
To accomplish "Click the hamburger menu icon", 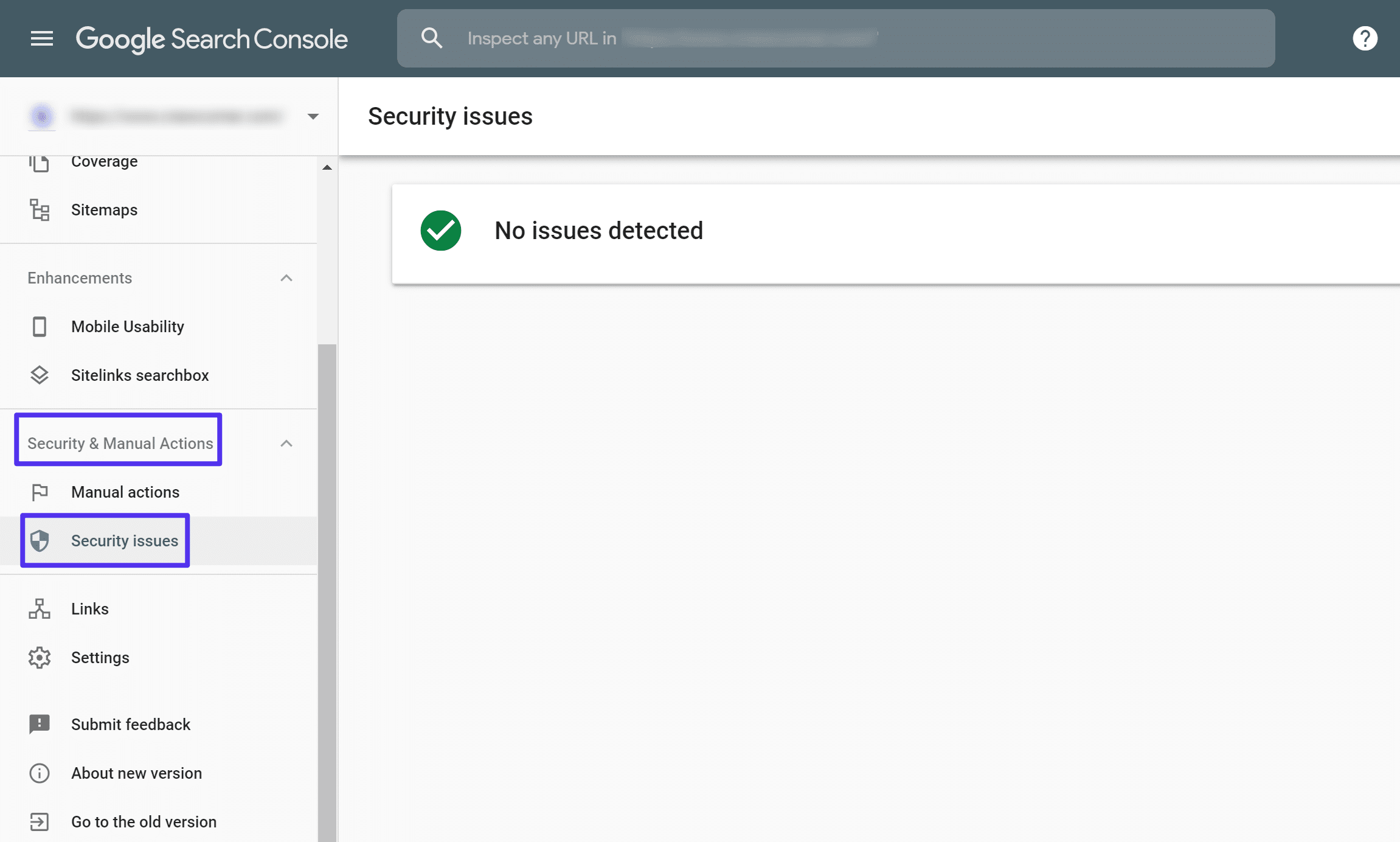I will [x=40, y=38].
